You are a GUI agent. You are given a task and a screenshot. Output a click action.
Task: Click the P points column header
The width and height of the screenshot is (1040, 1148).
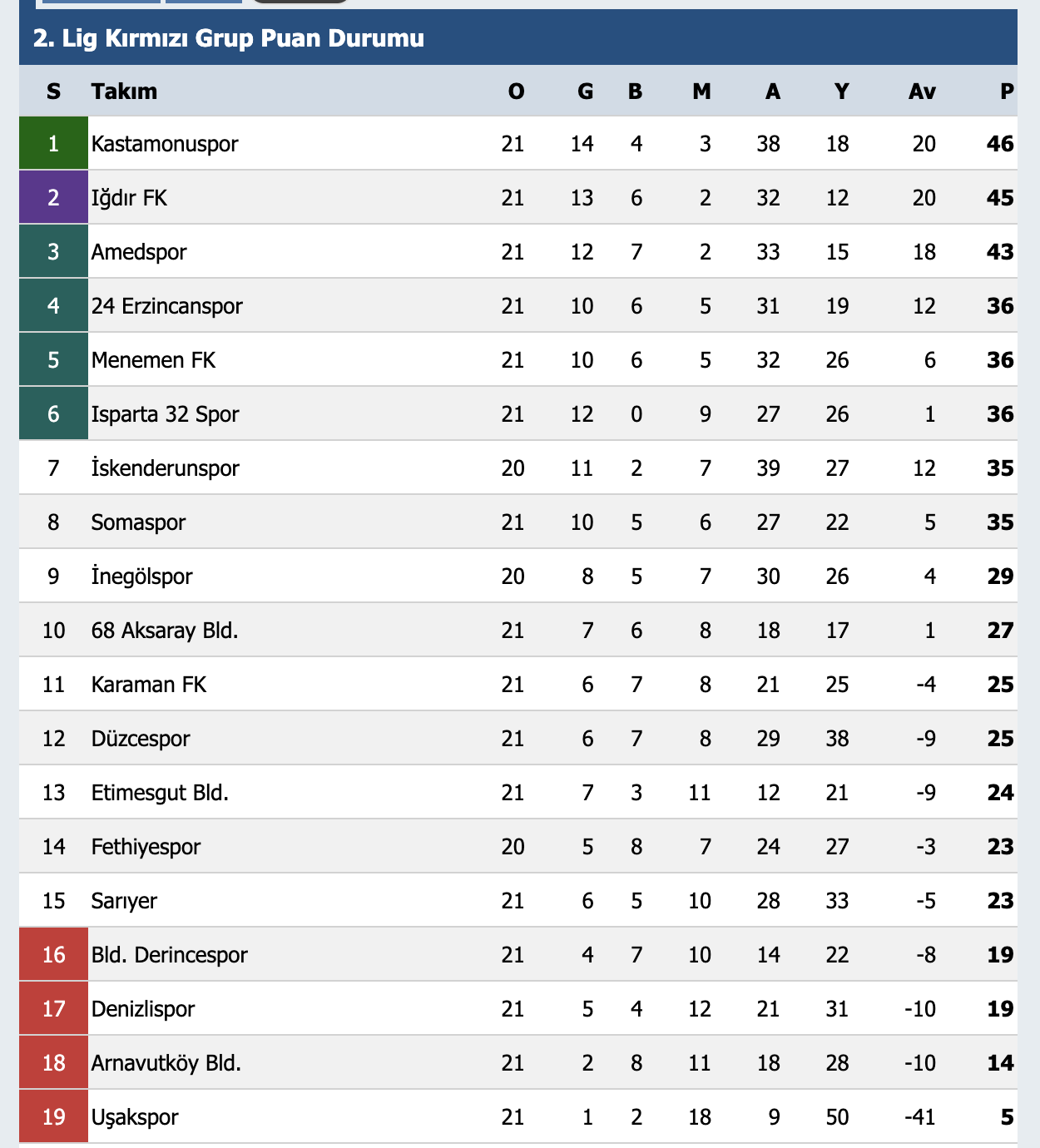[x=1007, y=92]
